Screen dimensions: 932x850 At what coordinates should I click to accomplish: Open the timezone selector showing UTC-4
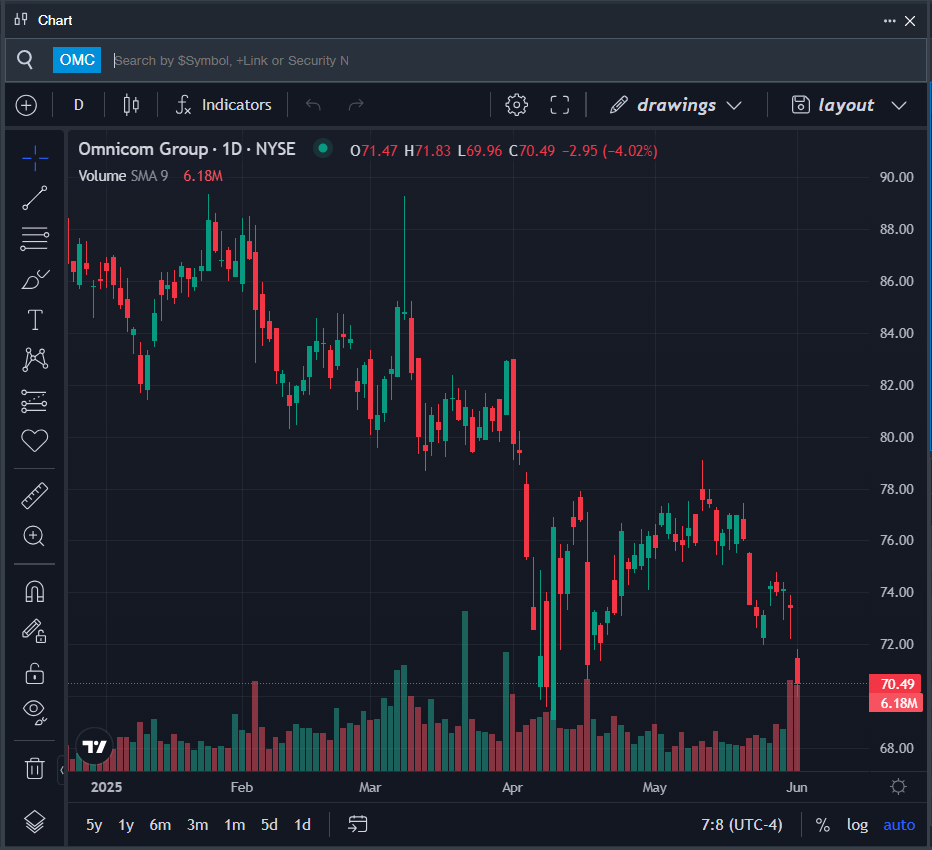pyautogui.click(x=742, y=825)
